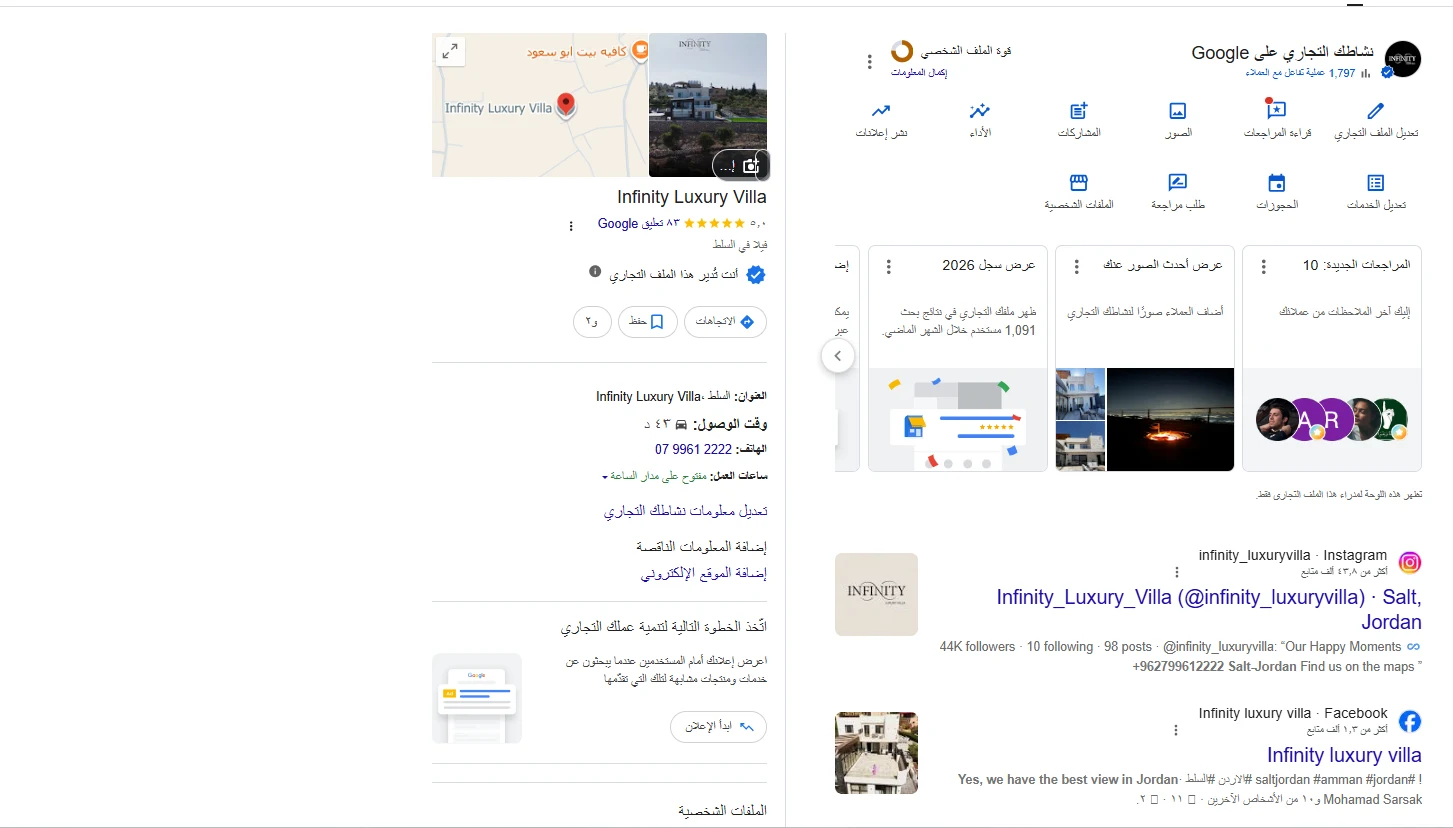The width and height of the screenshot is (1453, 828).
Task: Open options on عرض أحدث الصور عنك card
Action: click(1077, 267)
